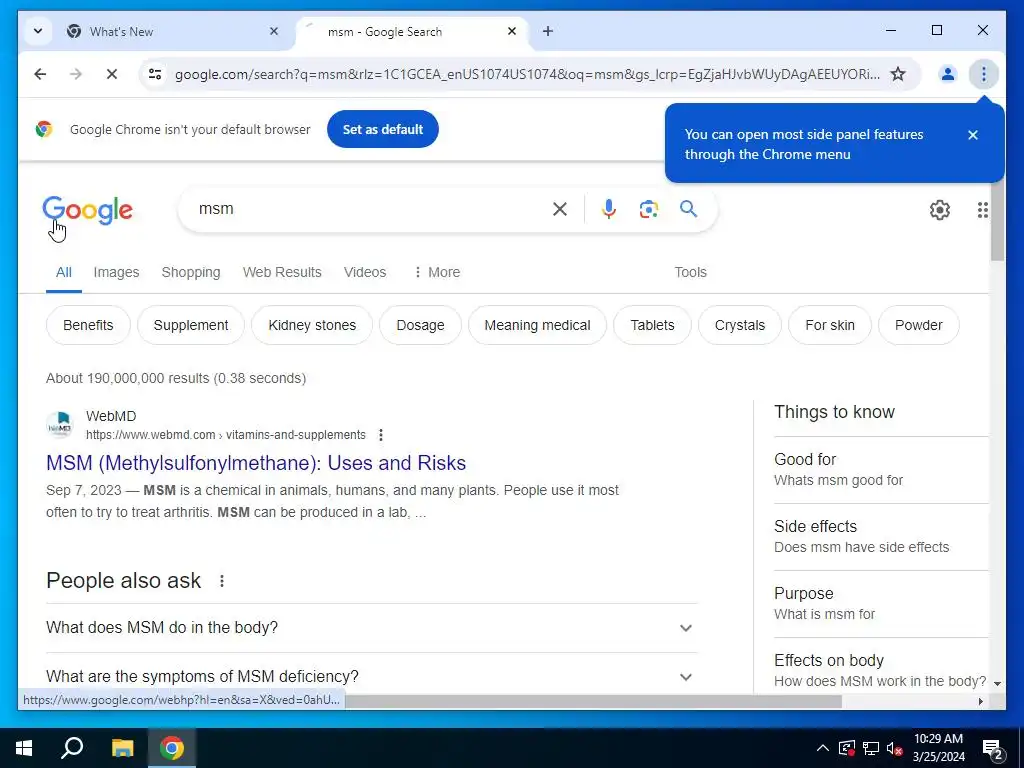Bookmark this tab with the star icon

click(x=898, y=74)
